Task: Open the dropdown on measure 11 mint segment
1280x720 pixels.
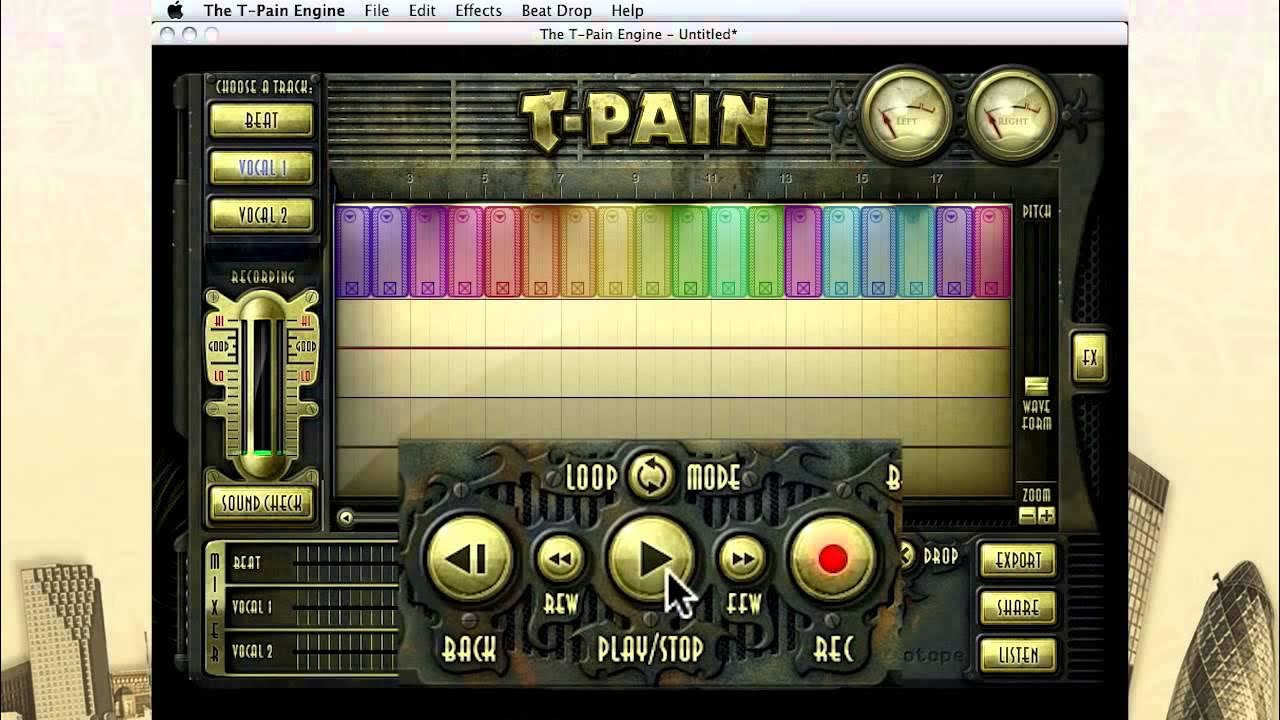Action: [726, 216]
